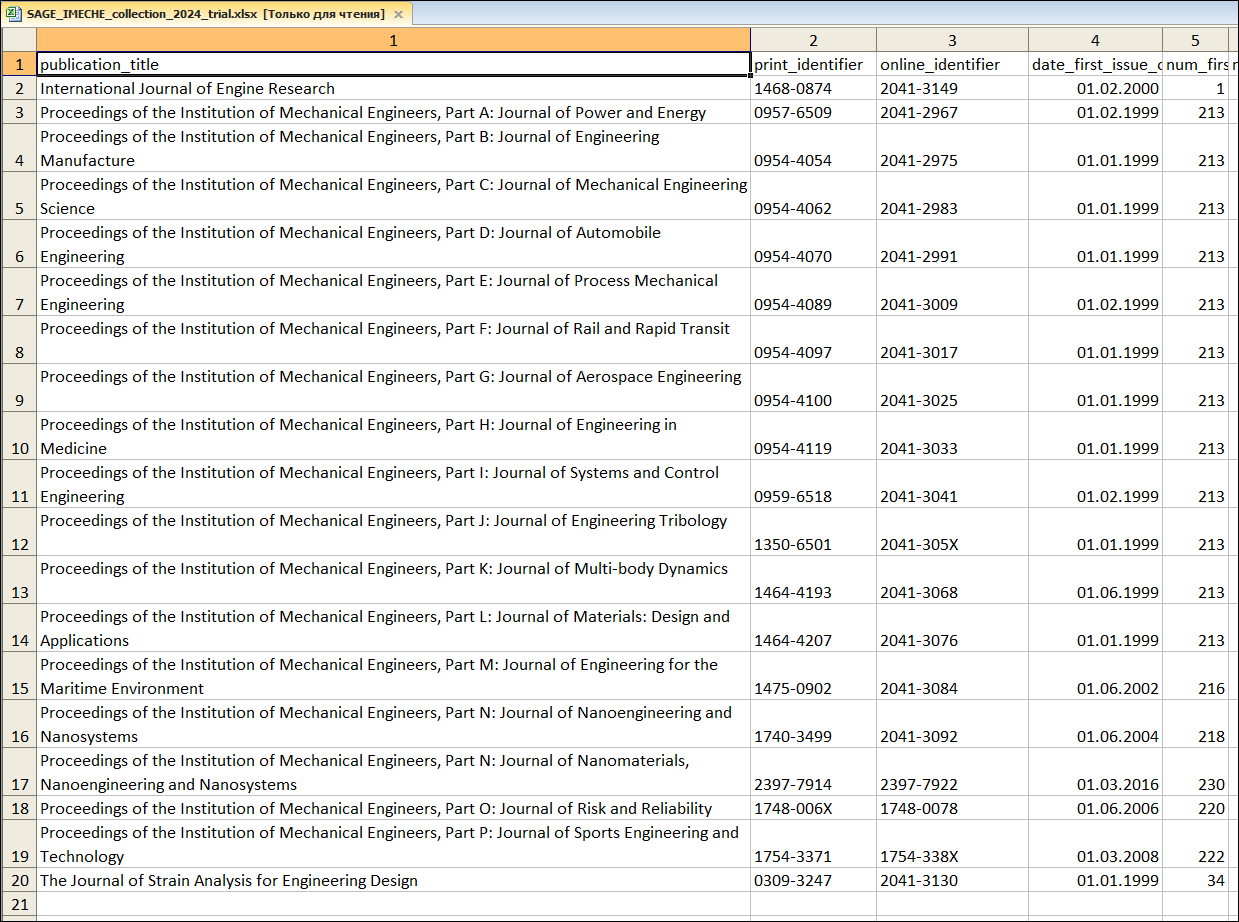Click the publication_title header cell
The height and width of the screenshot is (922, 1239).
[393, 64]
